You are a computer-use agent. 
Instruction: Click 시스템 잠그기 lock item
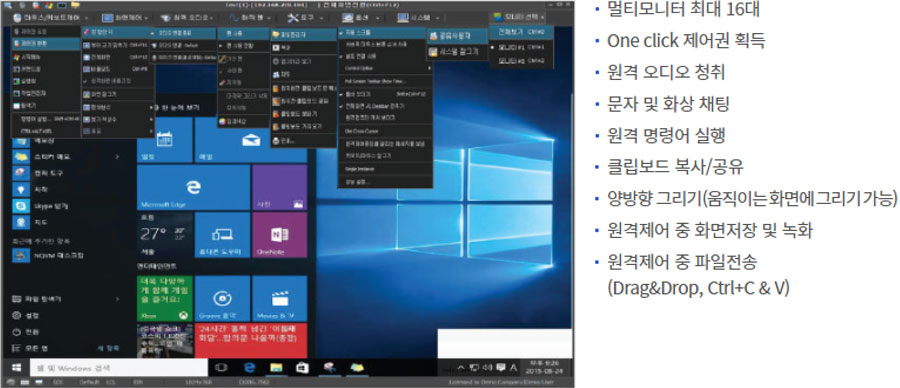(457, 52)
